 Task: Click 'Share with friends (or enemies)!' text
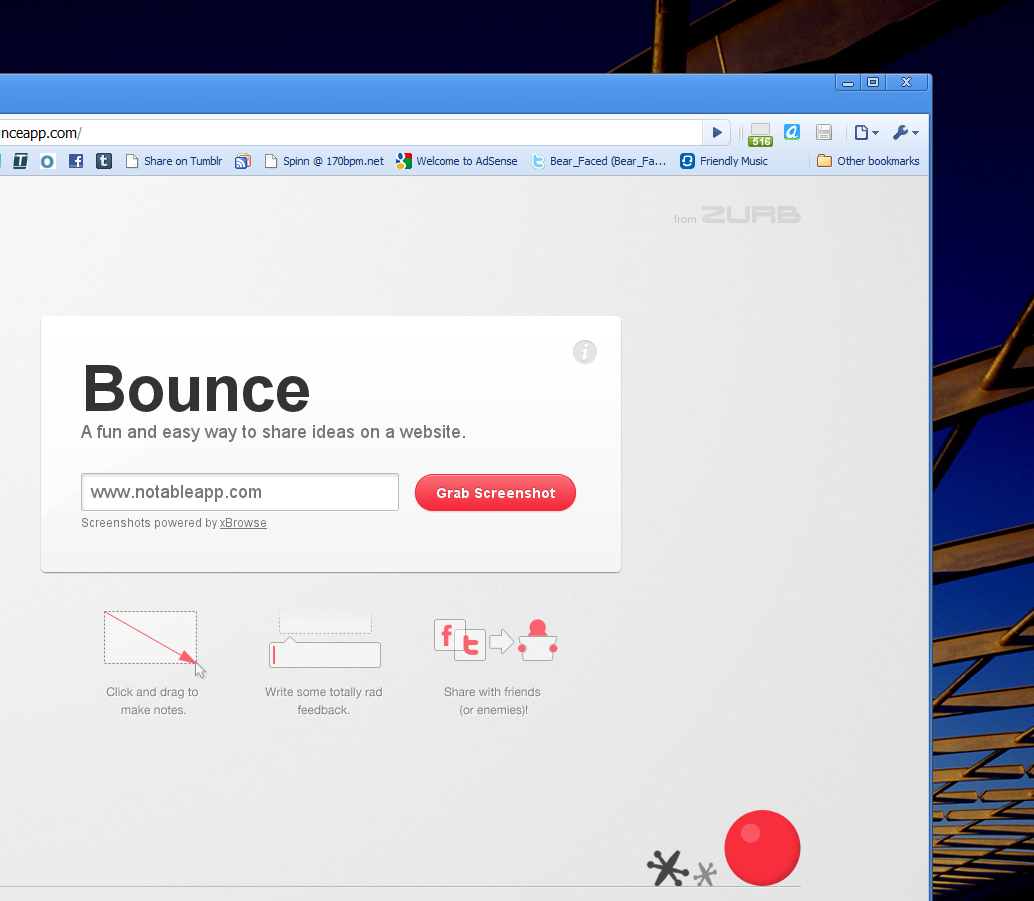493,700
